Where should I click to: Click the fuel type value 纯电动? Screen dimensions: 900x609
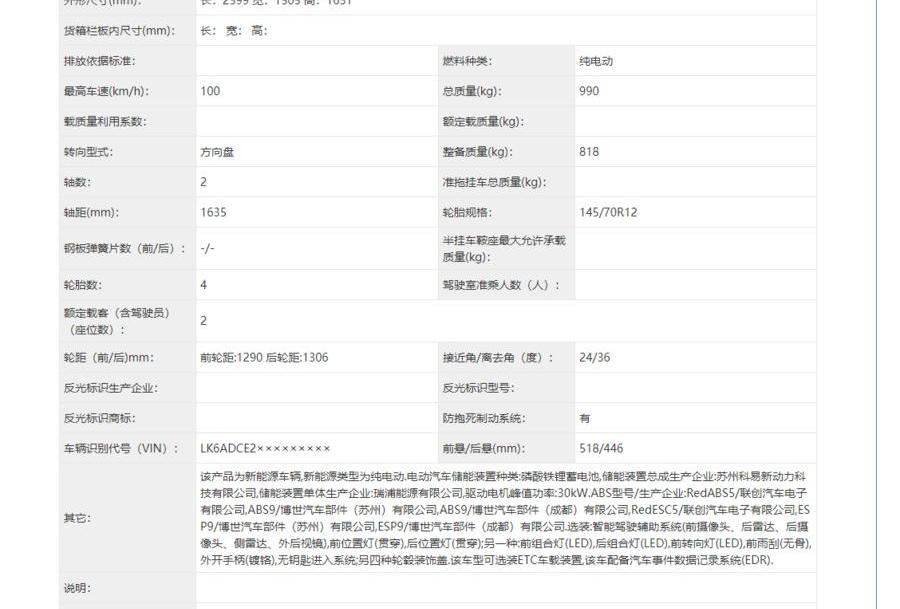pyautogui.click(x=596, y=61)
